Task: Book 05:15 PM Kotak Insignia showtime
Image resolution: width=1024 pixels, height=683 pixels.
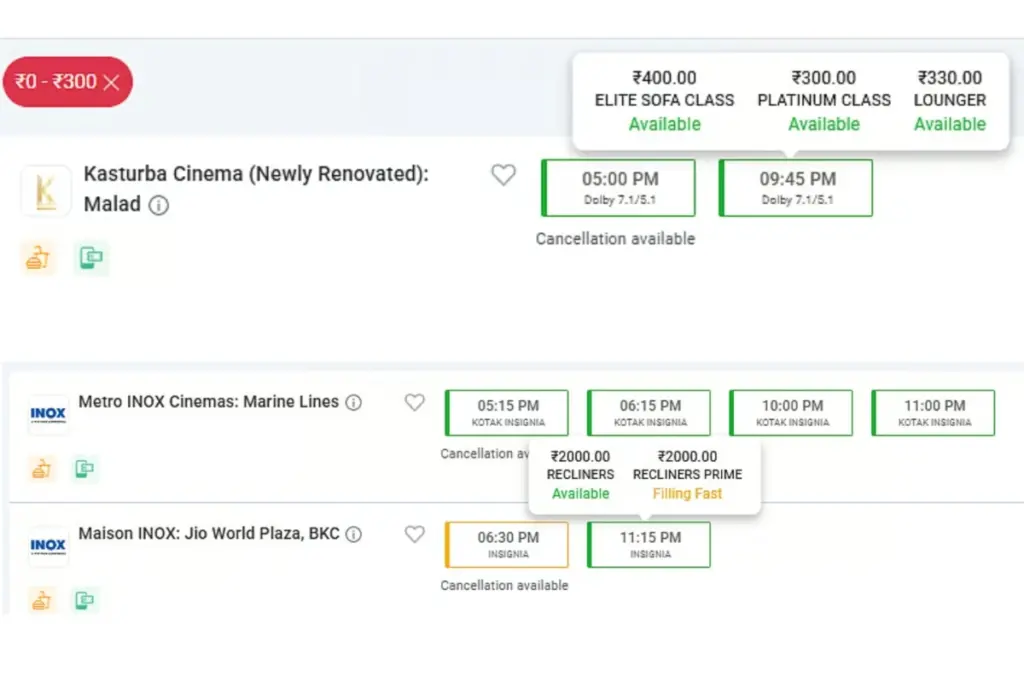Action: pos(507,412)
